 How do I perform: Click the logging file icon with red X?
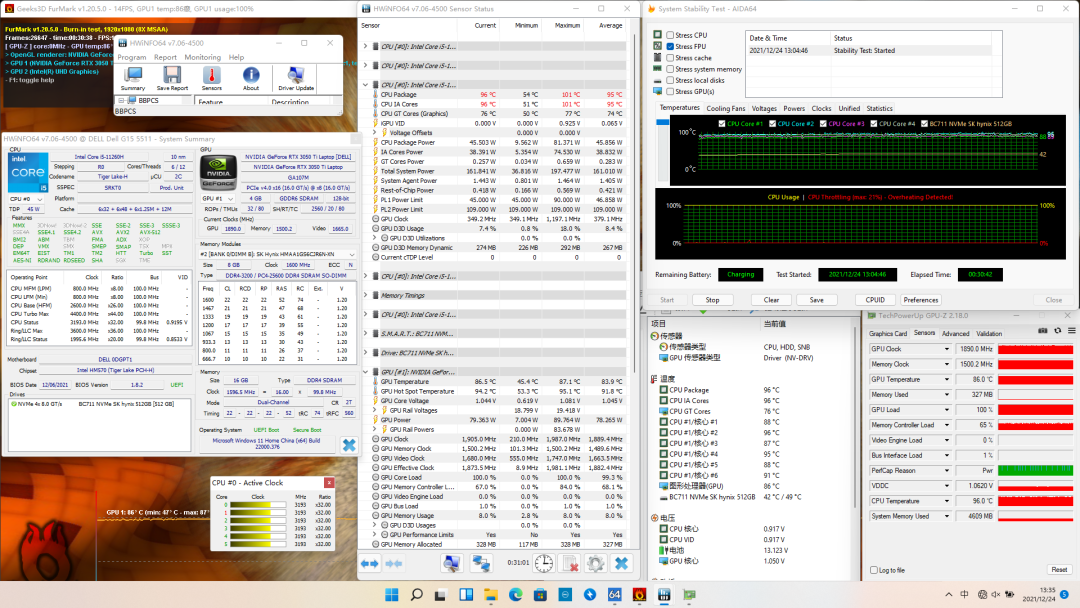(x=570, y=563)
